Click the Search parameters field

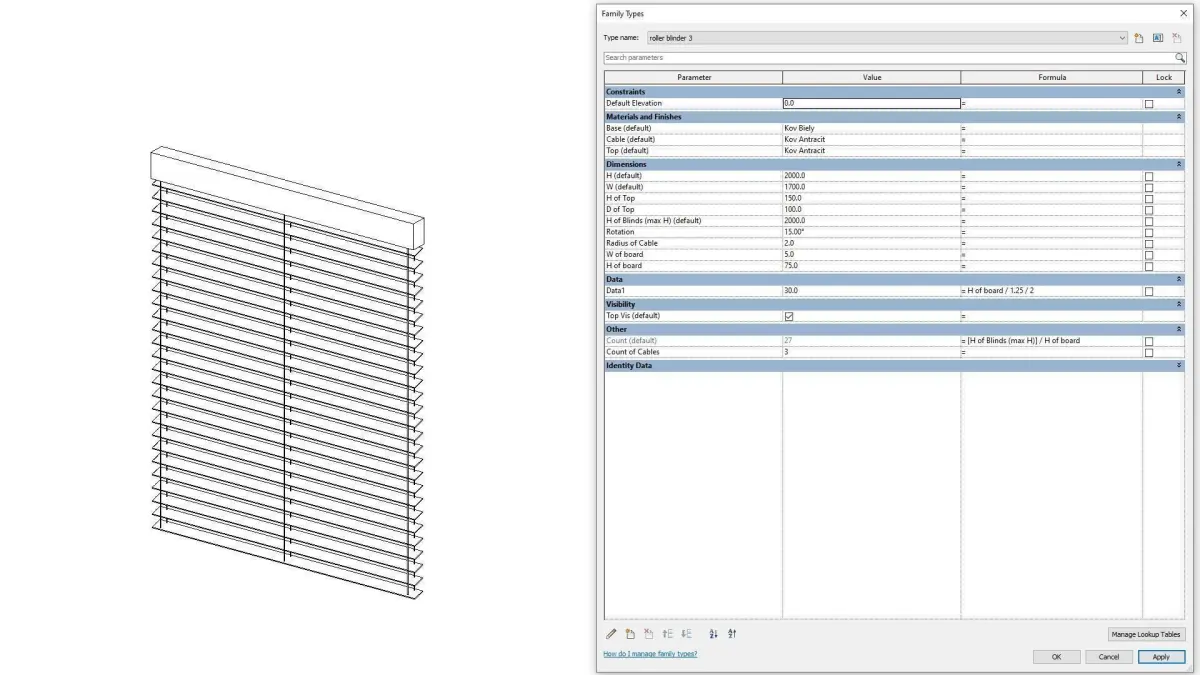point(888,58)
